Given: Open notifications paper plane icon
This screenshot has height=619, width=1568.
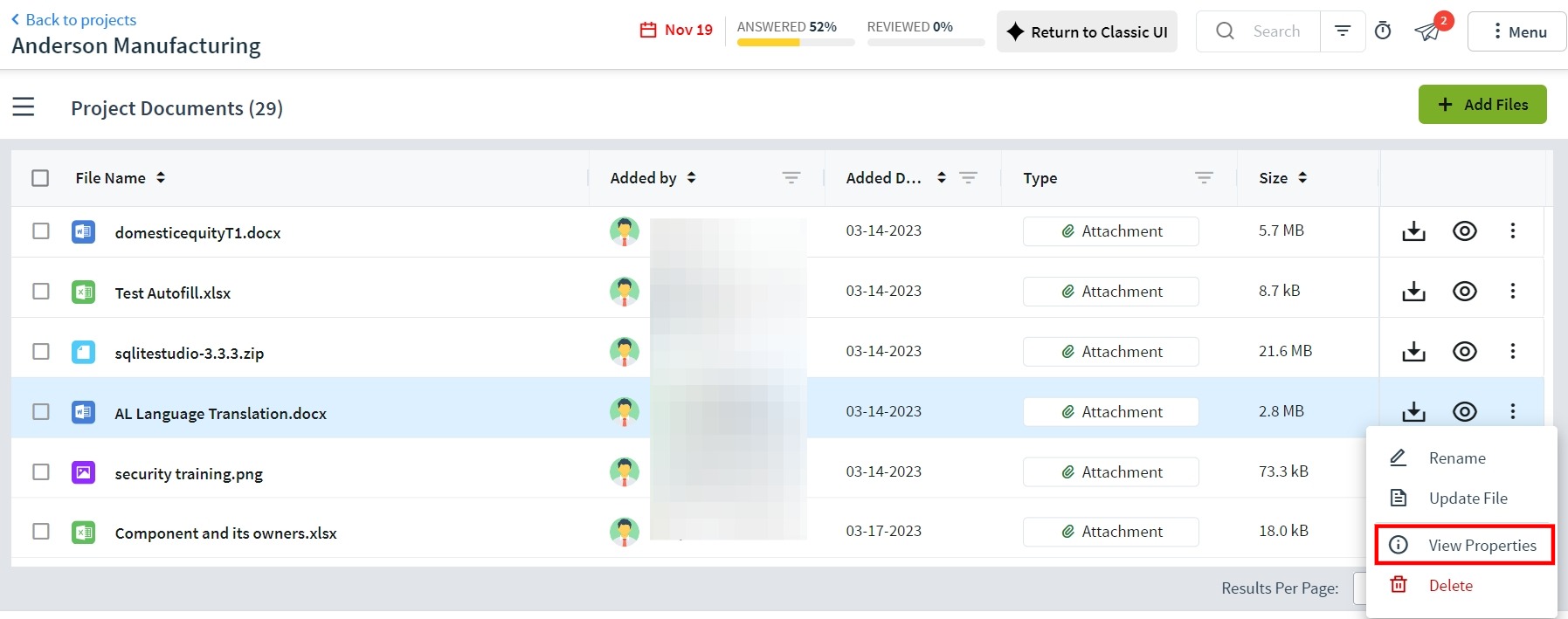Looking at the screenshot, I should point(1427,32).
